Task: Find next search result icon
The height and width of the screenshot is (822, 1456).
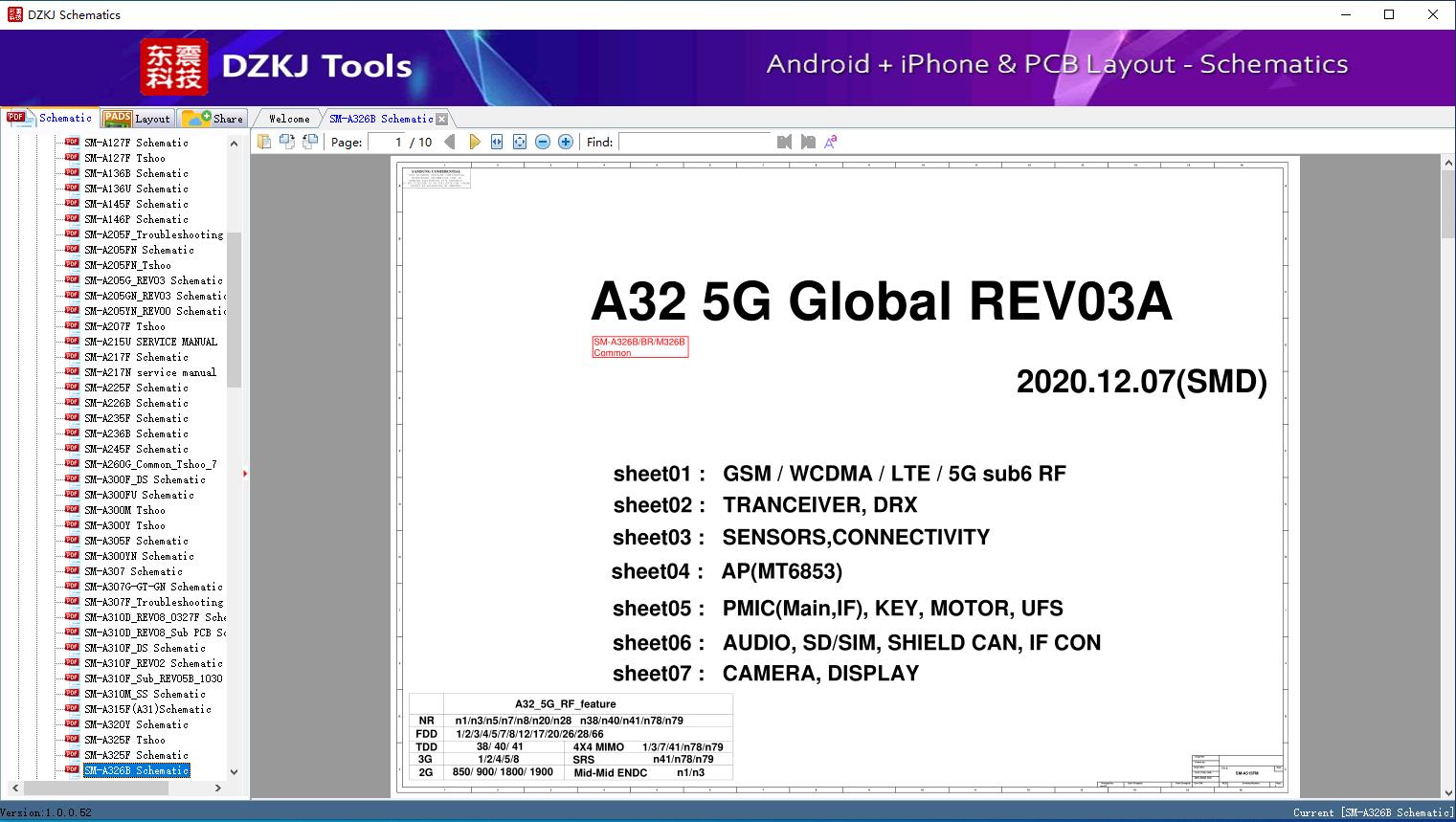Action: click(808, 142)
